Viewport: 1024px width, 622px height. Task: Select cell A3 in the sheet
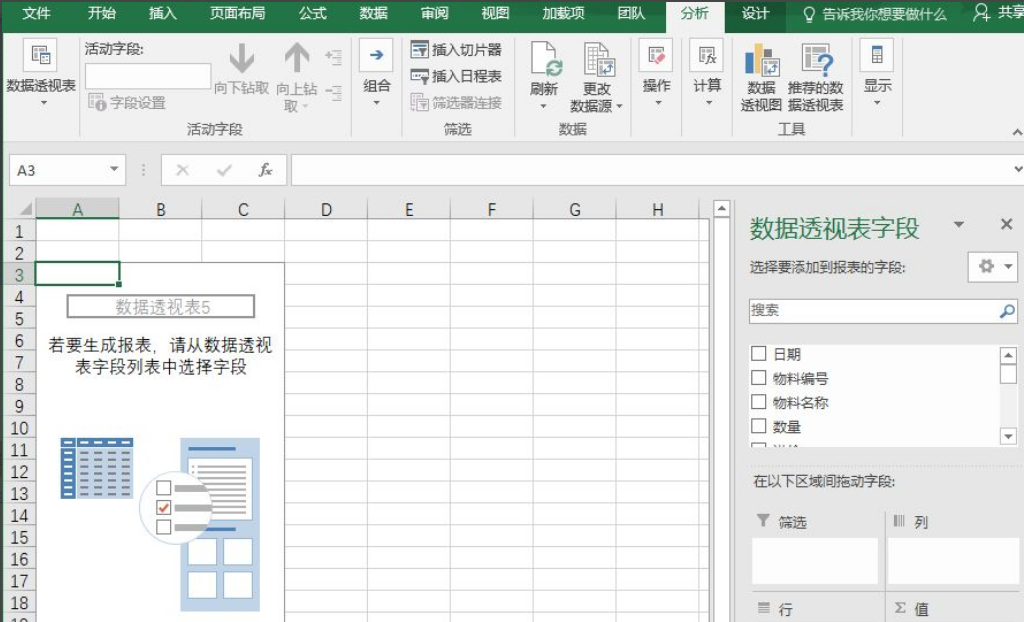click(77, 274)
